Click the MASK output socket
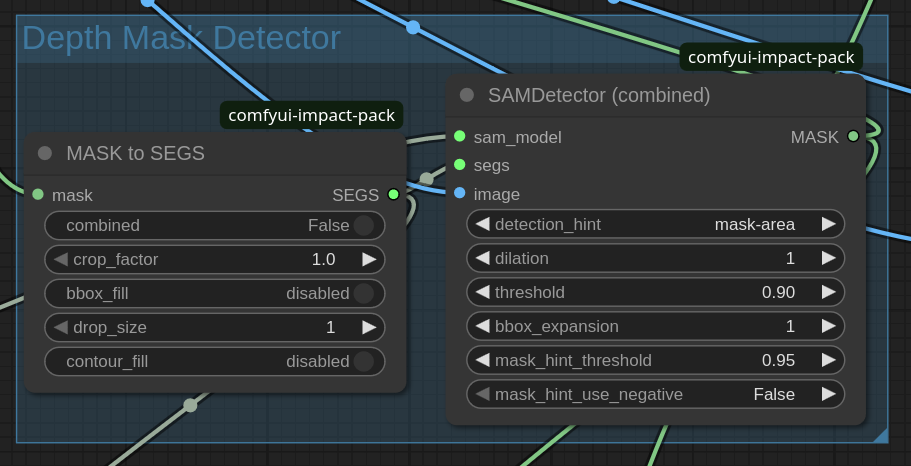 pyautogui.click(x=853, y=137)
